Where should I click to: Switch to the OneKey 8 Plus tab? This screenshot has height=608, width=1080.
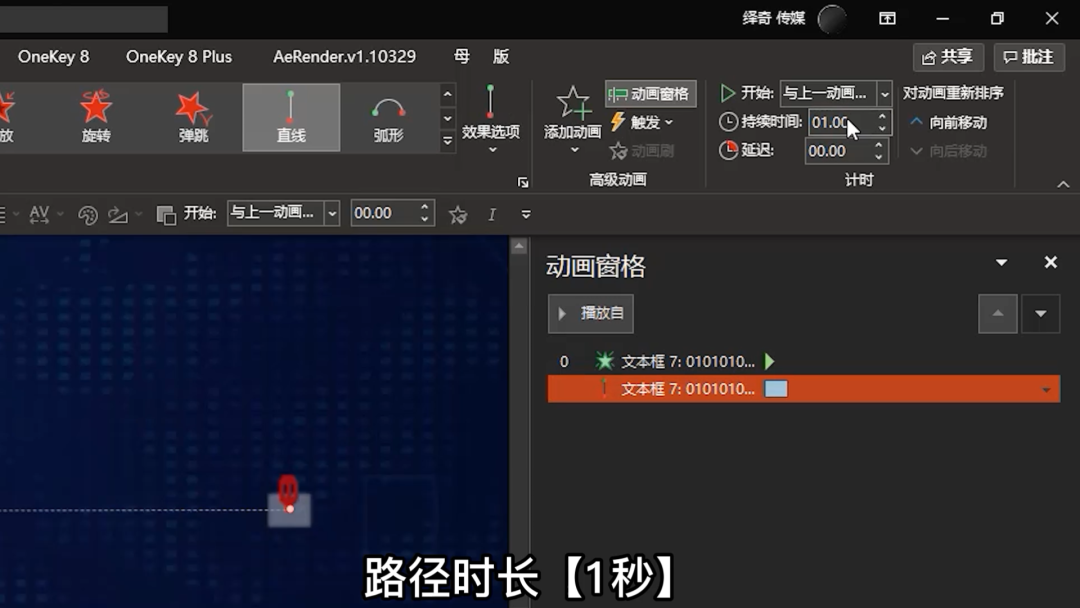point(178,57)
